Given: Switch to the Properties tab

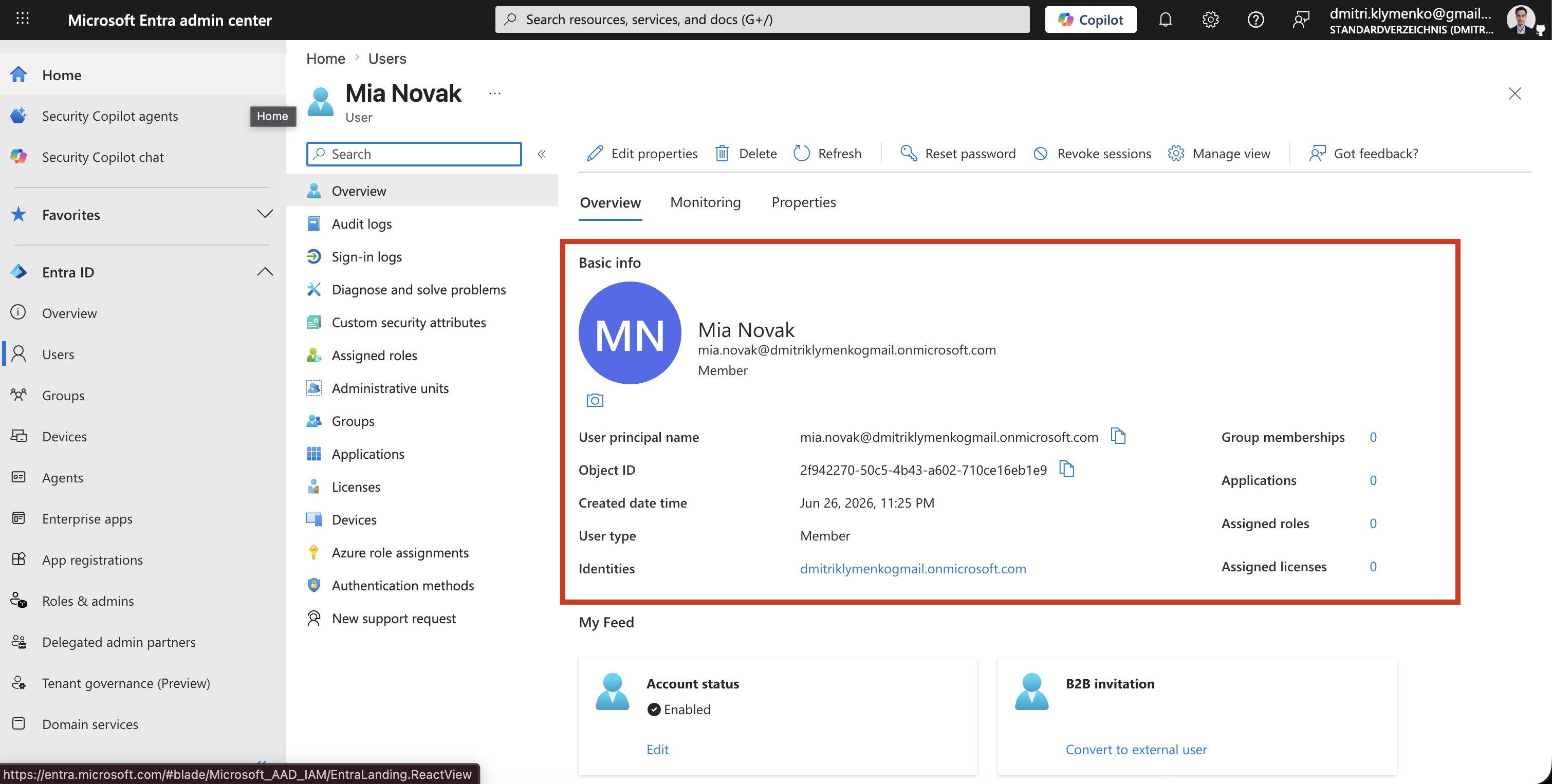Looking at the screenshot, I should pyautogui.click(x=804, y=202).
